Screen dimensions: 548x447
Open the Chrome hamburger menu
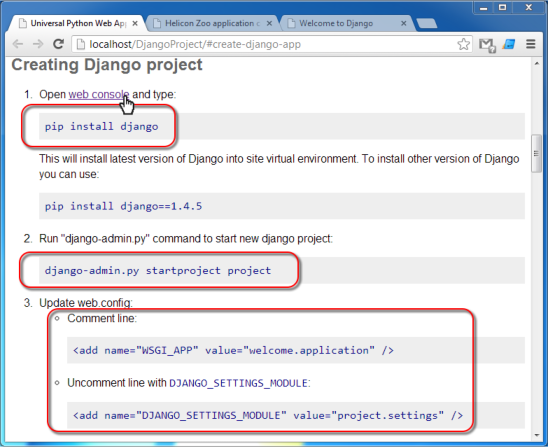coord(531,44)
